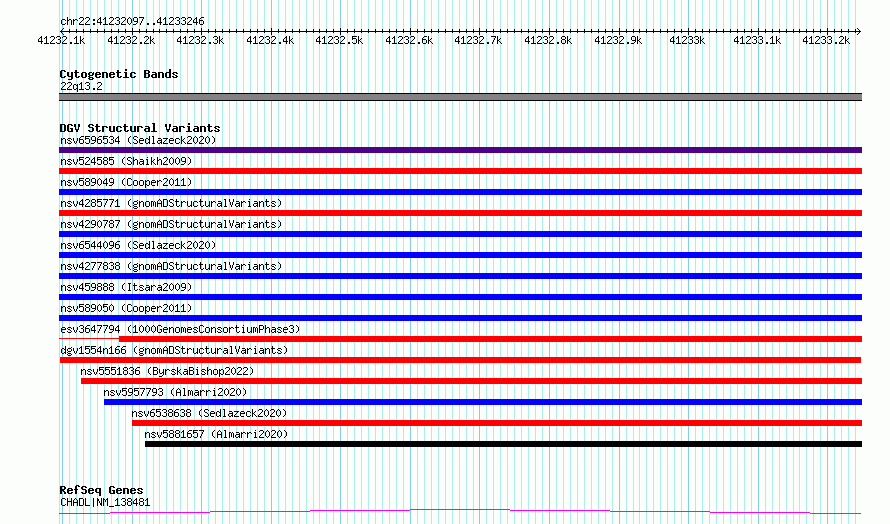Open nsv589049 (Cooper2011) variant label
The height and width of the screenshot is (524, 890).
[x=126, y=182]
